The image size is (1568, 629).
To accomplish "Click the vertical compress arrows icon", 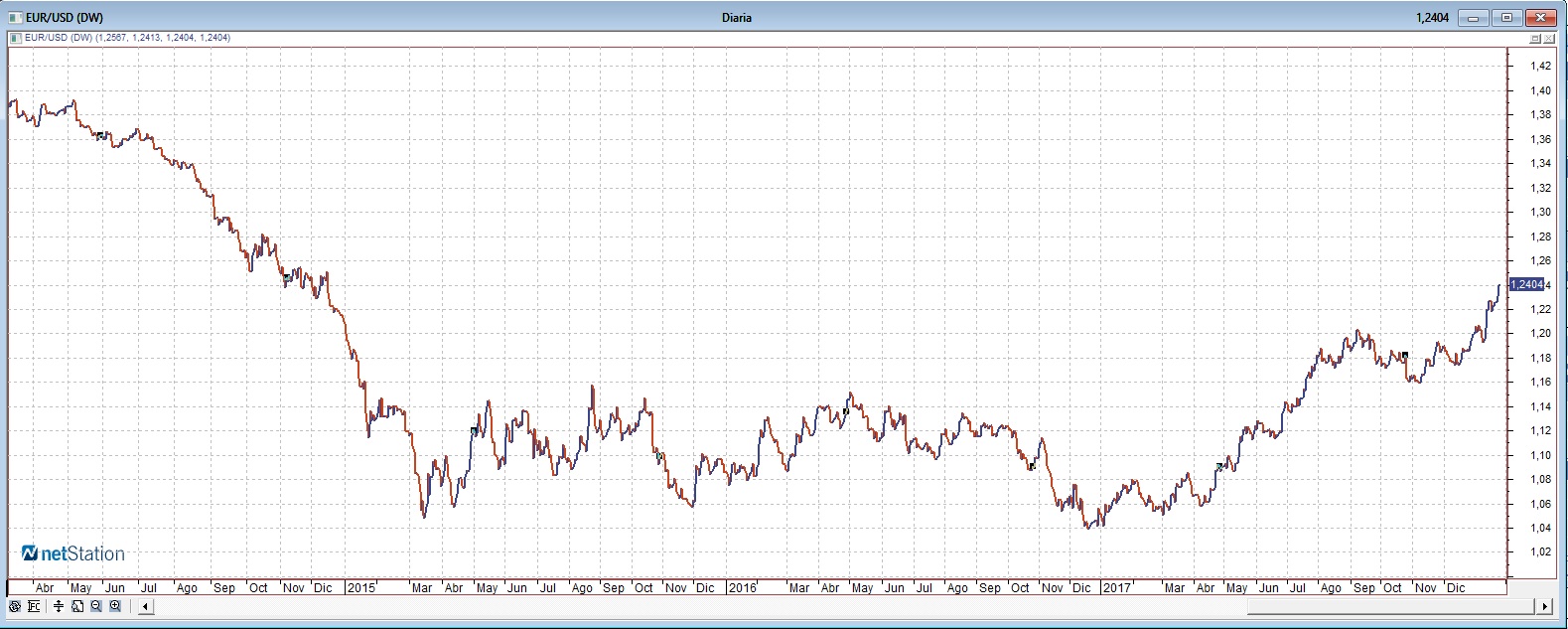I will click(59, 606).
